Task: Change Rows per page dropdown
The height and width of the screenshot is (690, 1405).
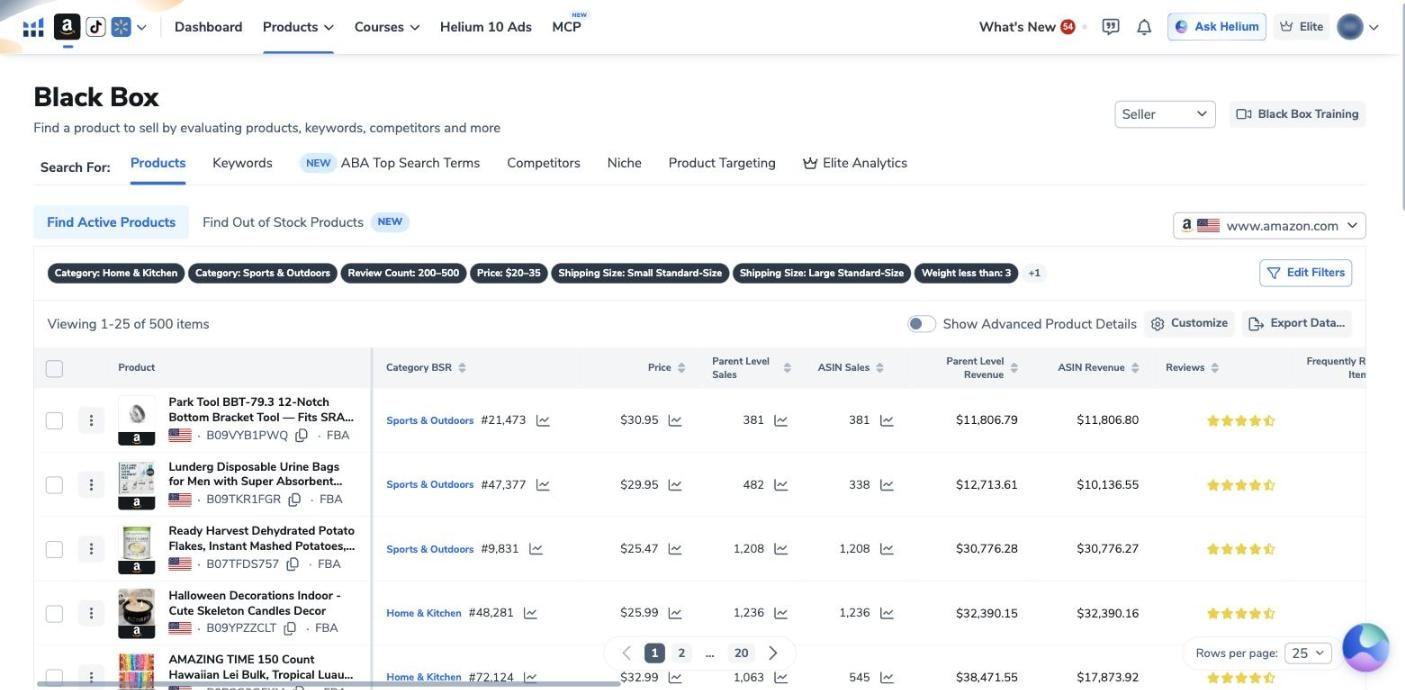Action: tap(1307, 653)
